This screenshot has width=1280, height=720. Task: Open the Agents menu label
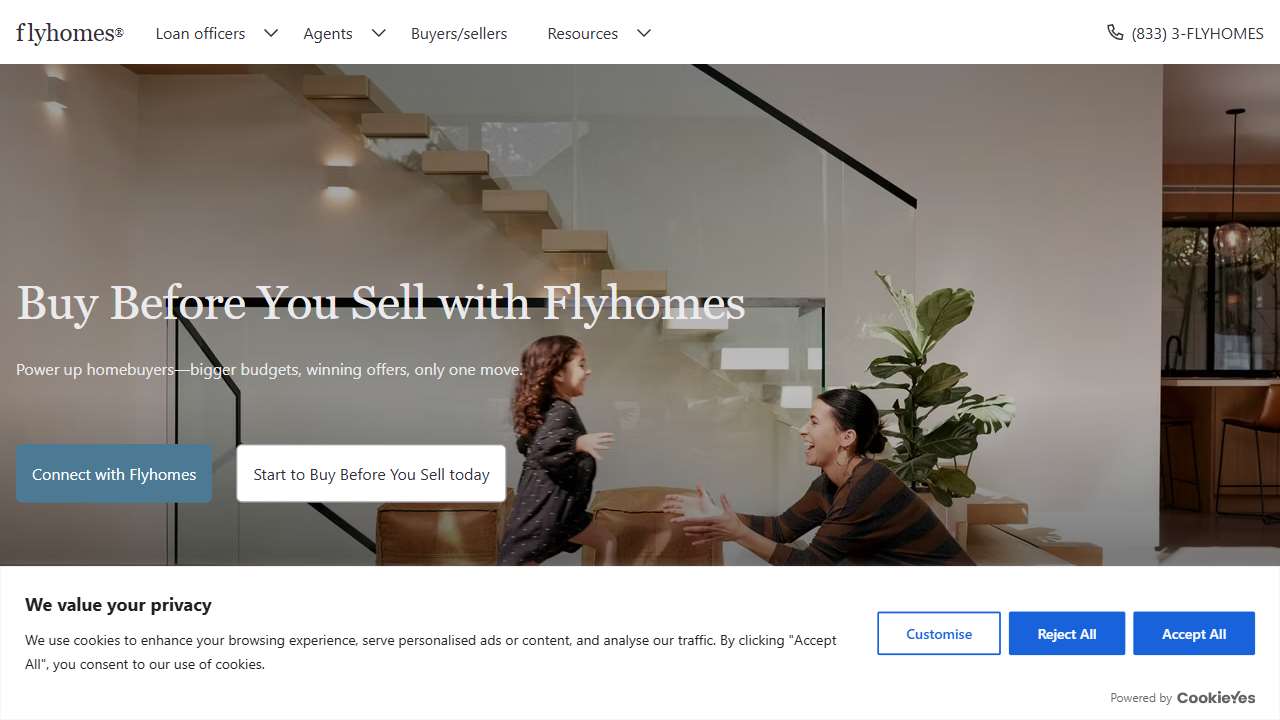328,33
